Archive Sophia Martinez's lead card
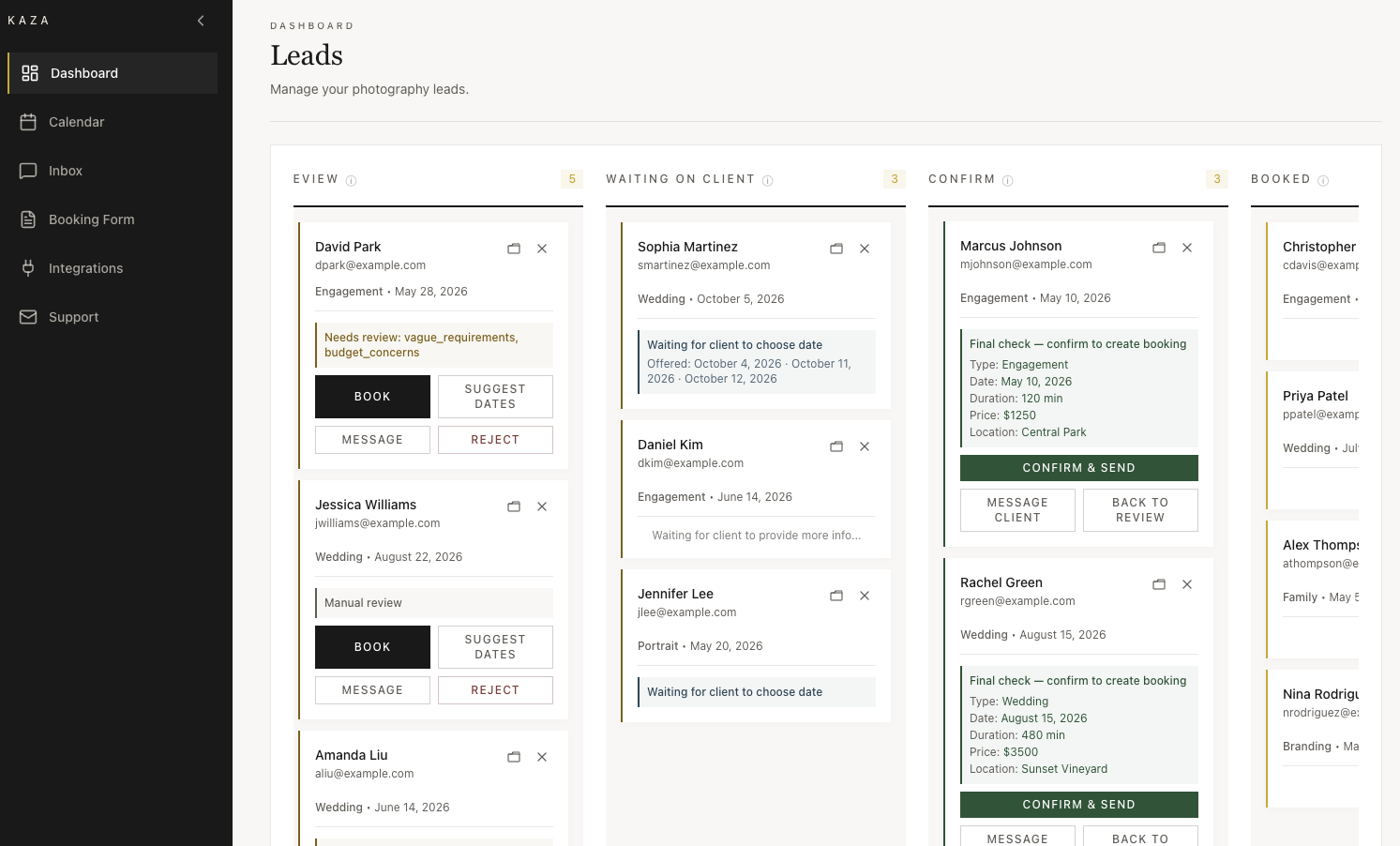This screenshot has height=846, width=1400. 836,249
